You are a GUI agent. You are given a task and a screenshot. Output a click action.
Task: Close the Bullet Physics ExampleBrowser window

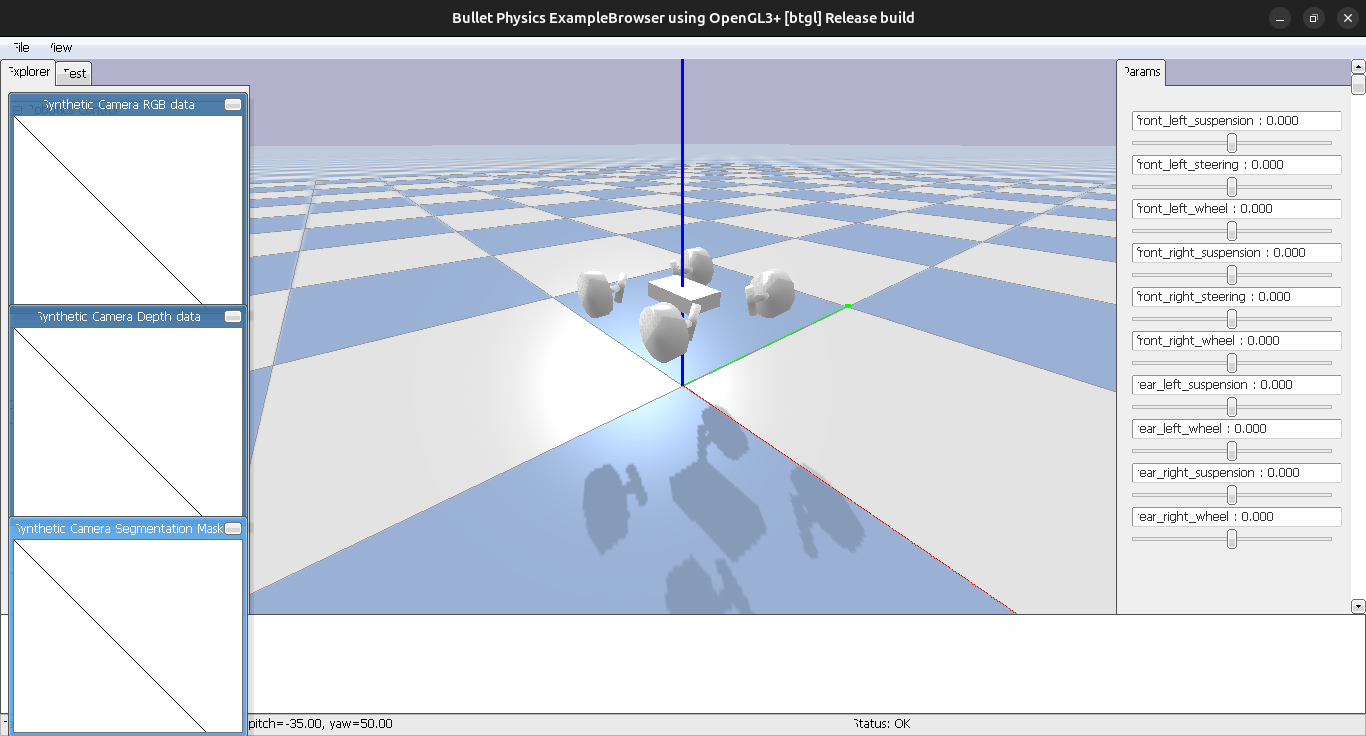(x=1347, y=18)
